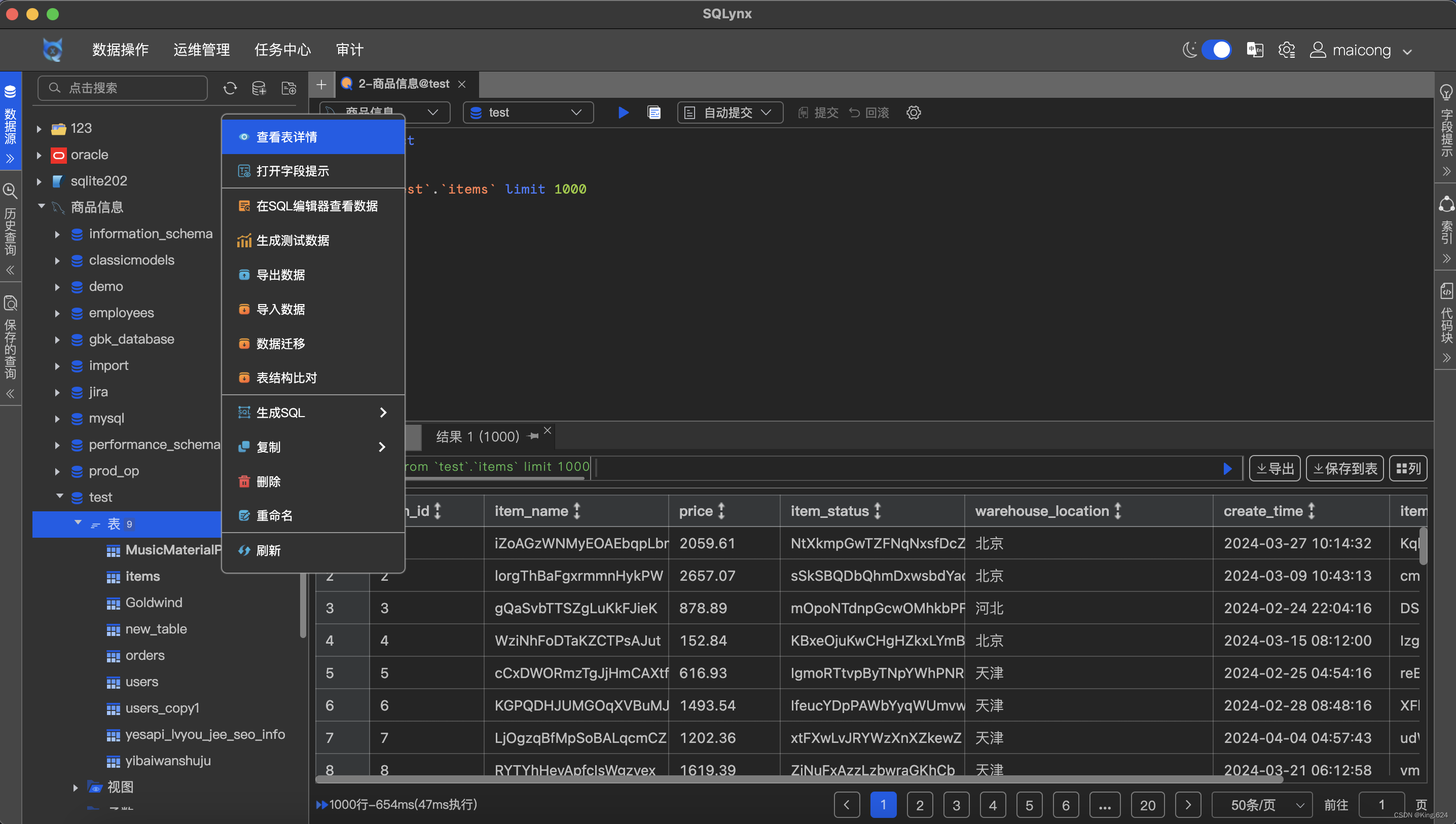The height and width of the screenshot is (824, 1456).
Task: Click the explain plan icon
Action: point(654,113)
